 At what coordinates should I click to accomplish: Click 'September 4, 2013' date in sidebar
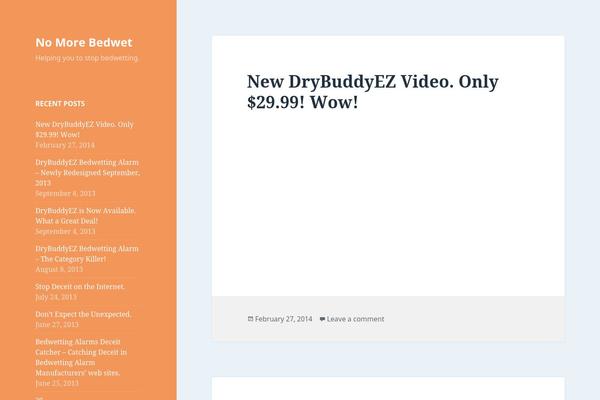65,231
